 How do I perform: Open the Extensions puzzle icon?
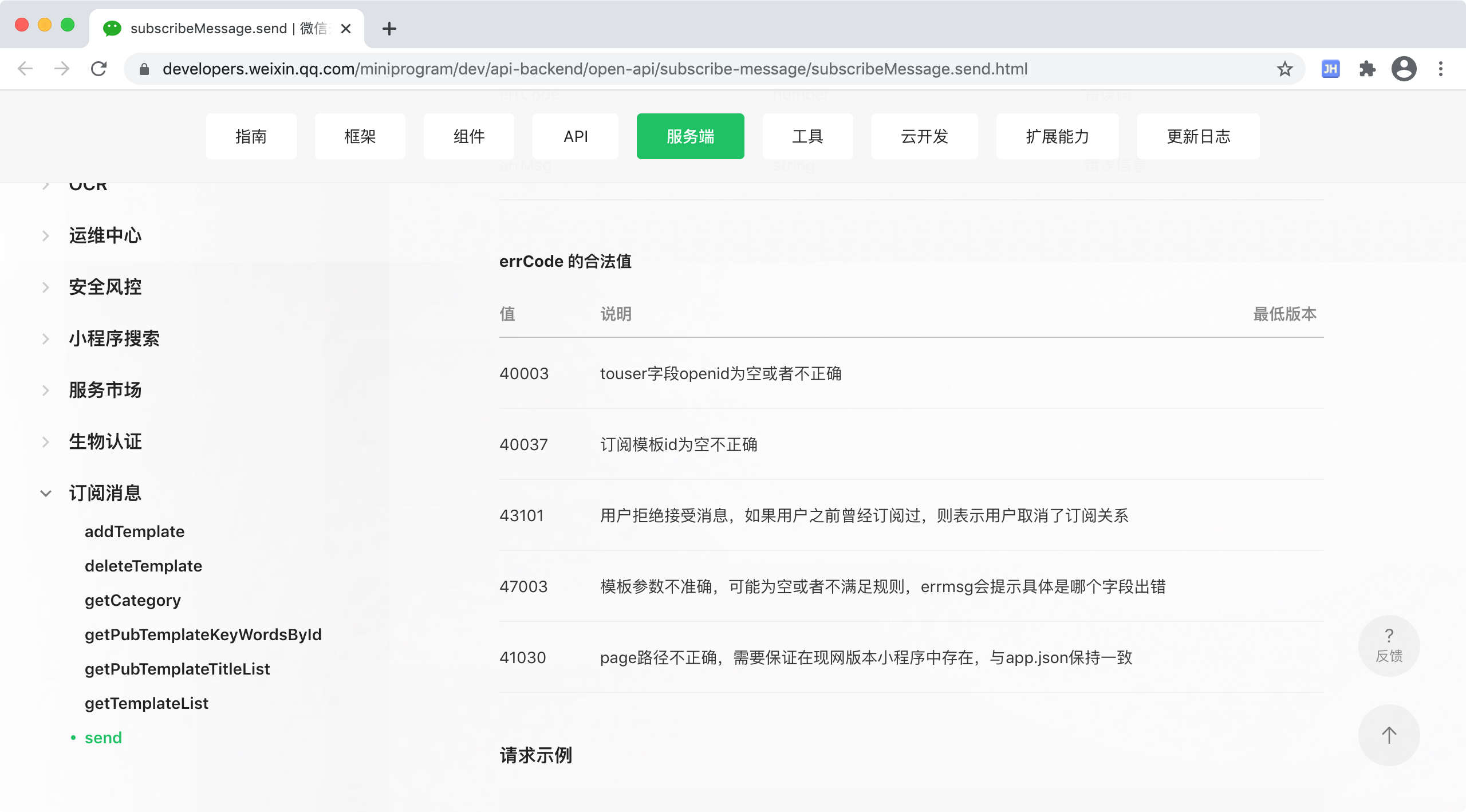(1367, 69)
